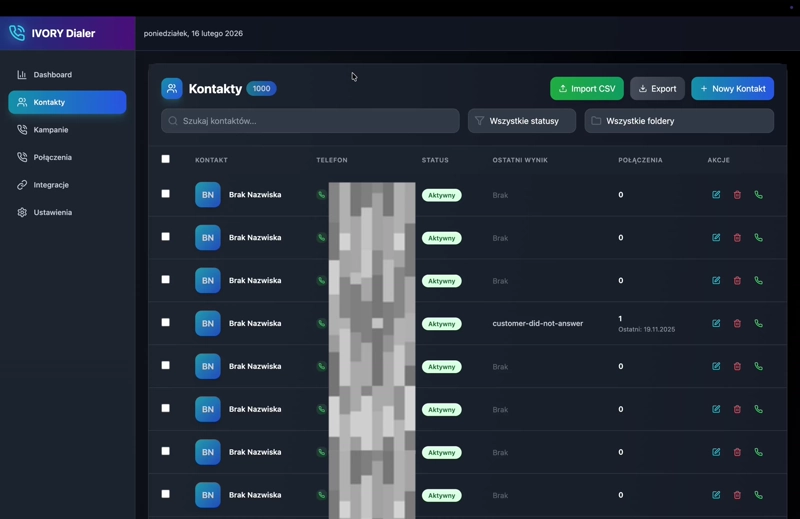Delete the contact with customer-did-not-answer result
This screenshot has height=519, width=800.
coord(737,324)
